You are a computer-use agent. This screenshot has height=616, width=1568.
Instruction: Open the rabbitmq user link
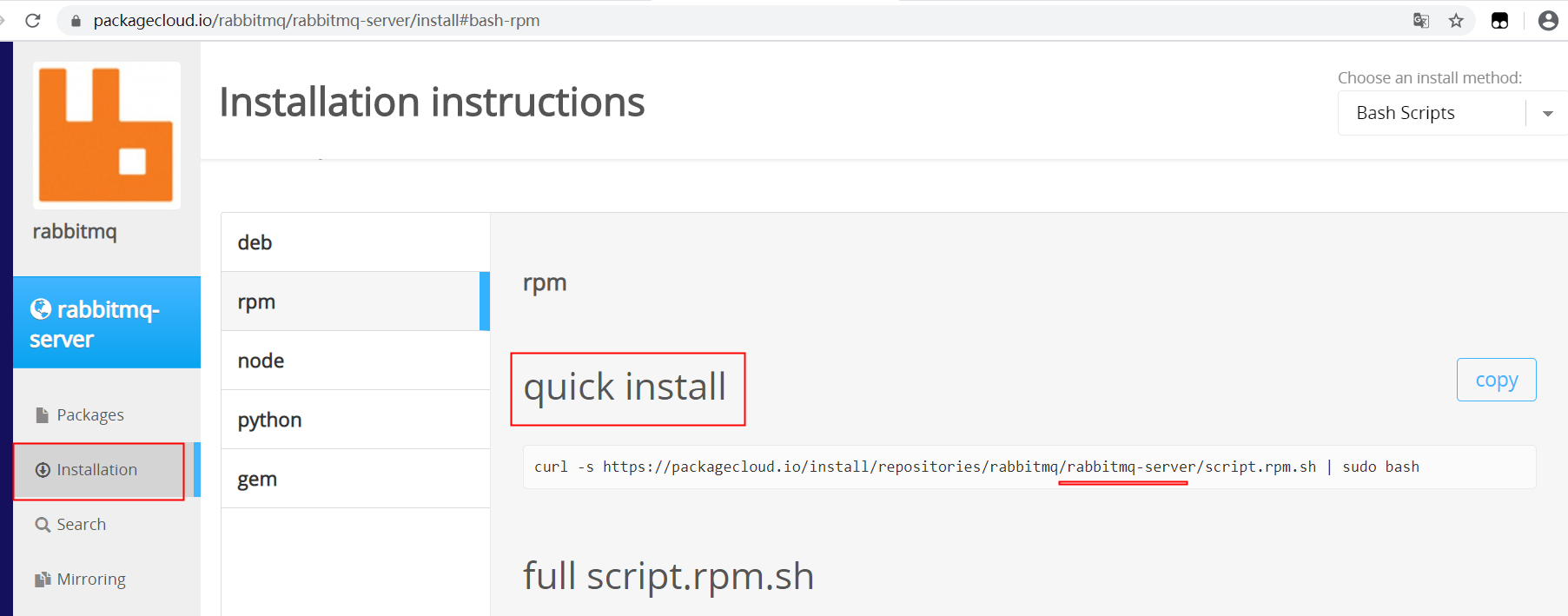tap(75, 231)
